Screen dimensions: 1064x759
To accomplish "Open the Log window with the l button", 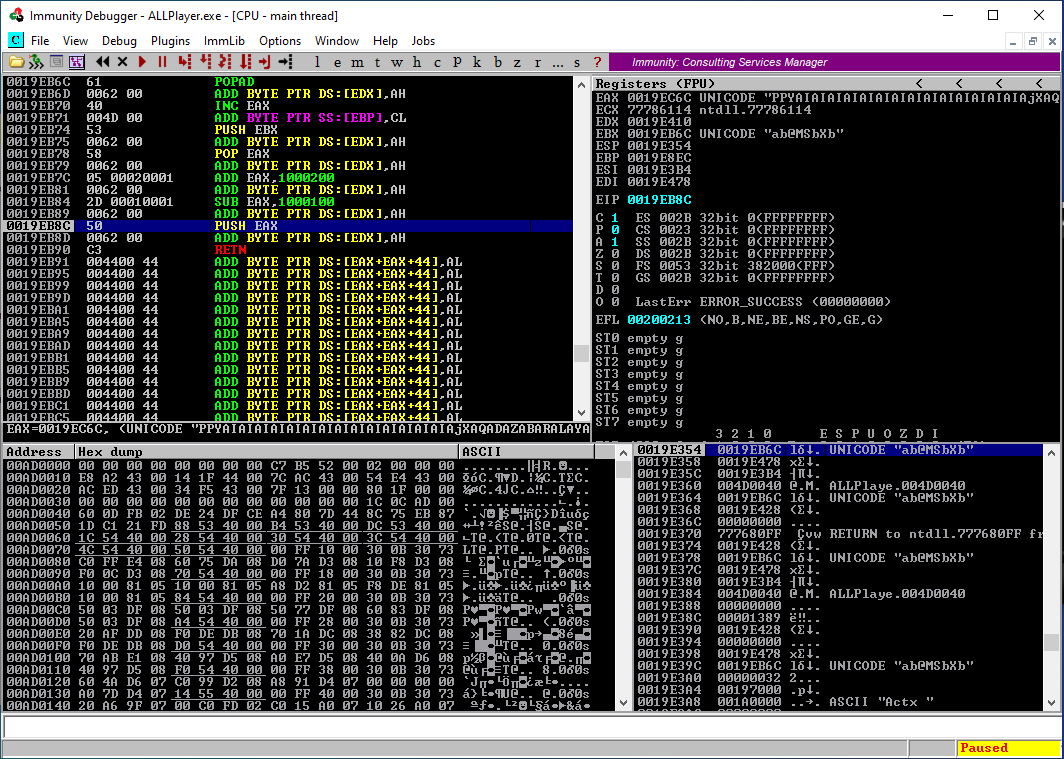I will tap(317, 62).
